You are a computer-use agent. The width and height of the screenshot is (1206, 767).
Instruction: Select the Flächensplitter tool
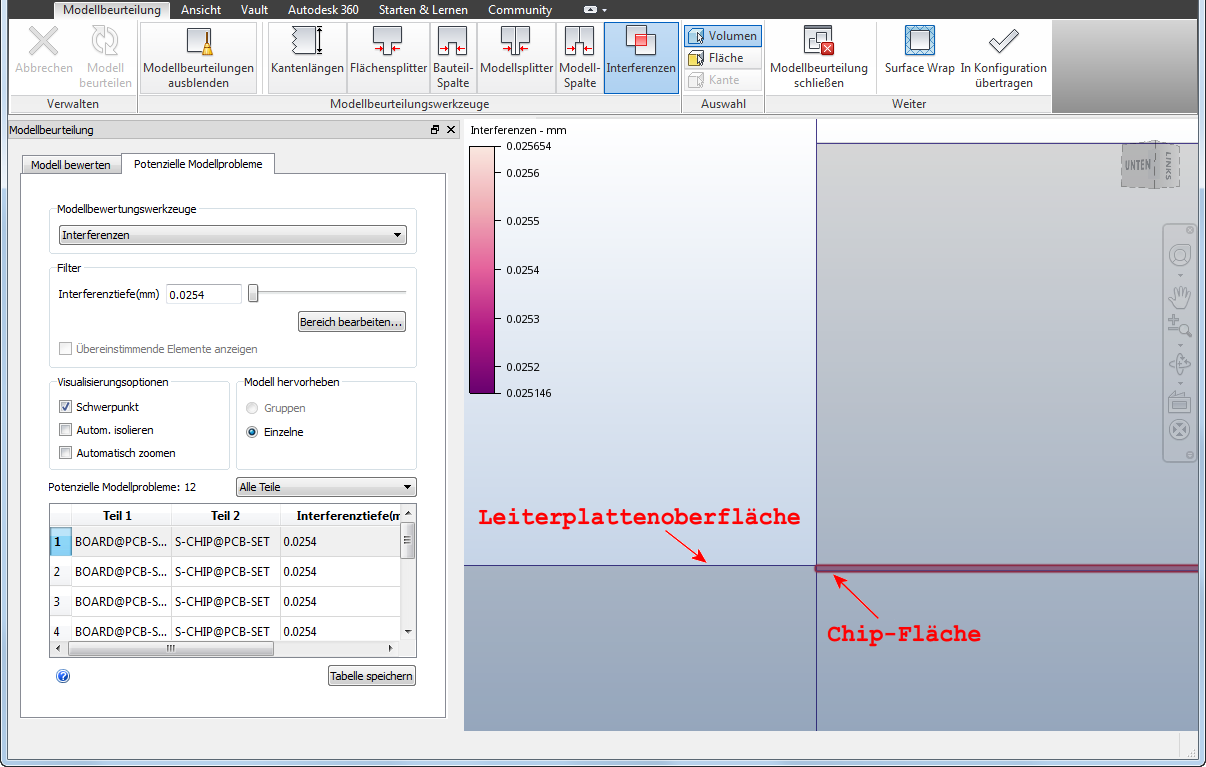point(388,57)
